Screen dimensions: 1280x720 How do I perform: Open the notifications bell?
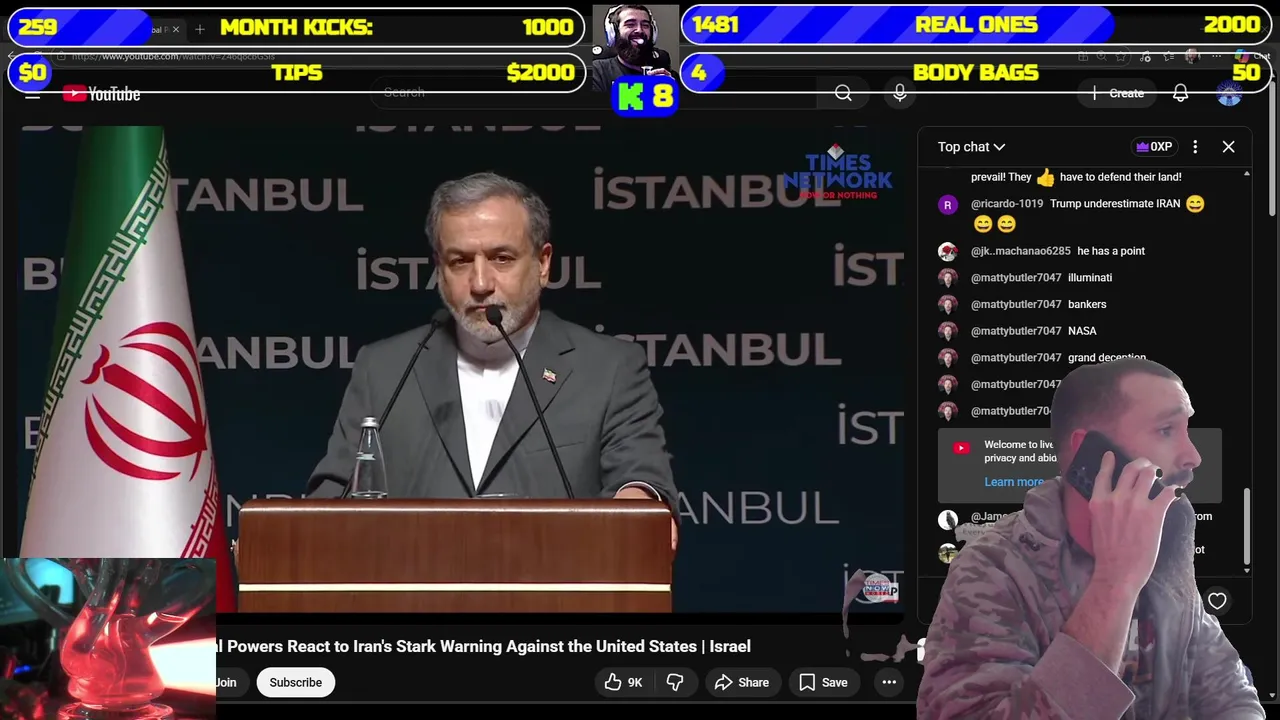point(1180,93)
